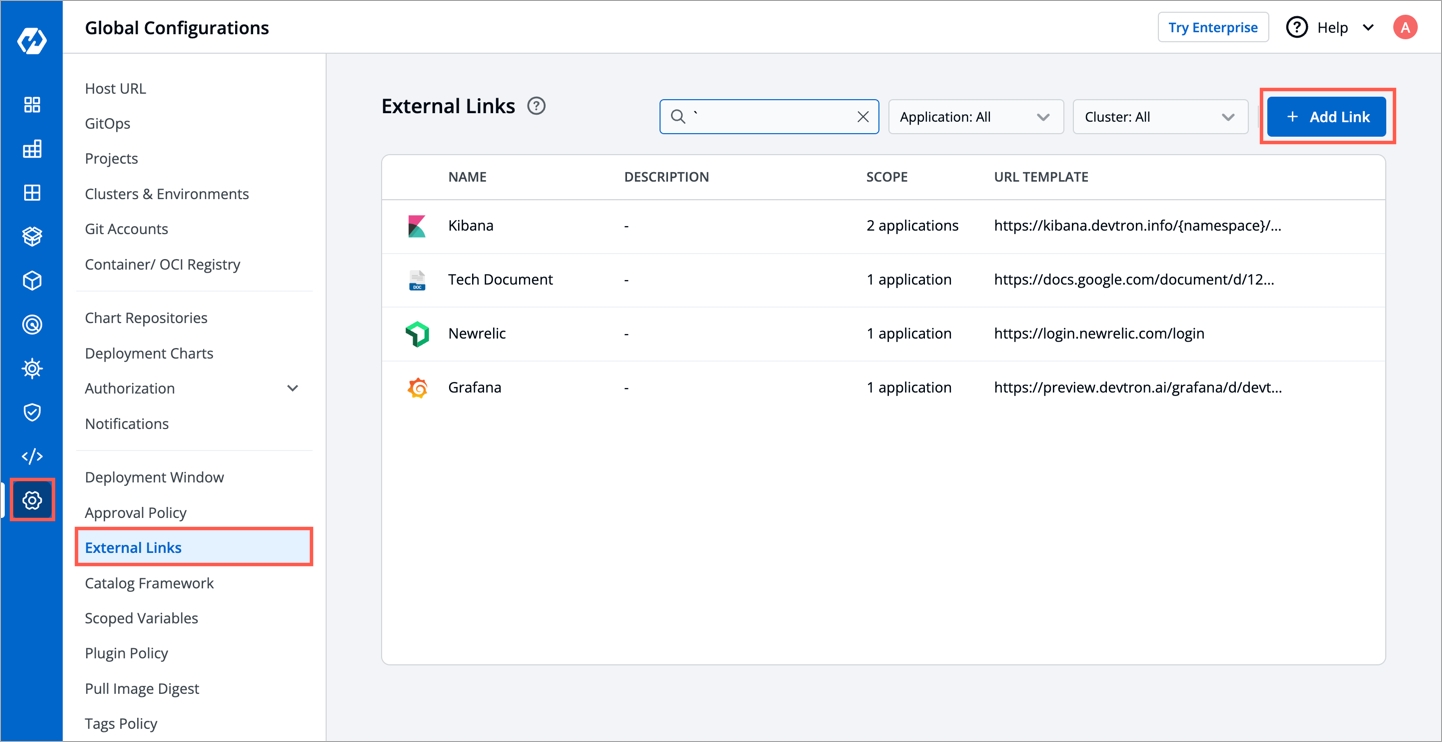Go to Deployment Window
Screen dimensions: 1442x742
(x=154, y=477)
